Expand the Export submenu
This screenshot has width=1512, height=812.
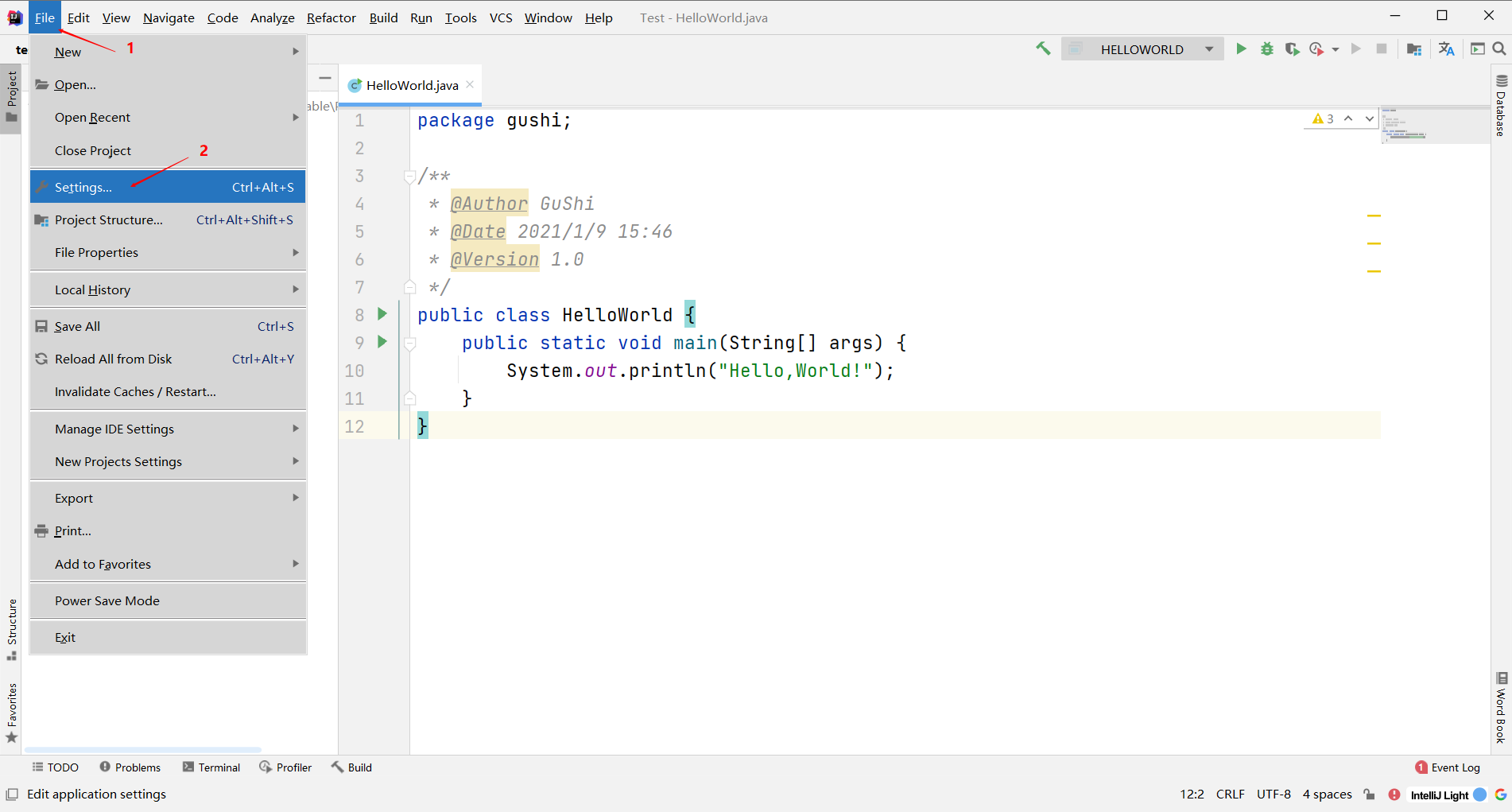click(x=168, y=499)
